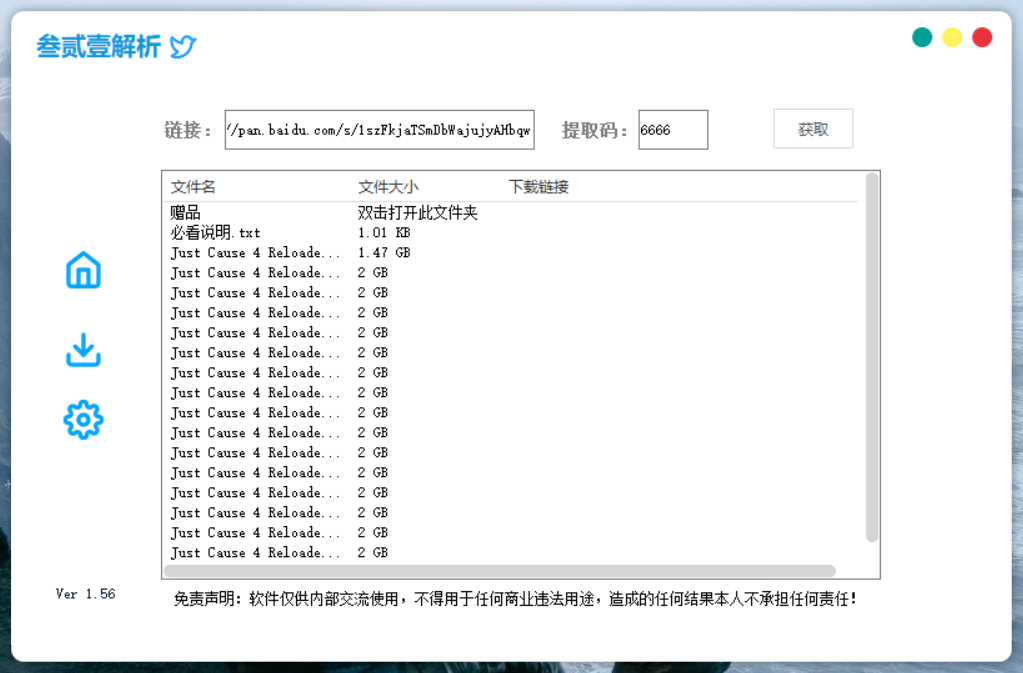This screenshot has height=673, width=1023.
Task: Click the red dot in the top-right corner
Action: point(981,35)
